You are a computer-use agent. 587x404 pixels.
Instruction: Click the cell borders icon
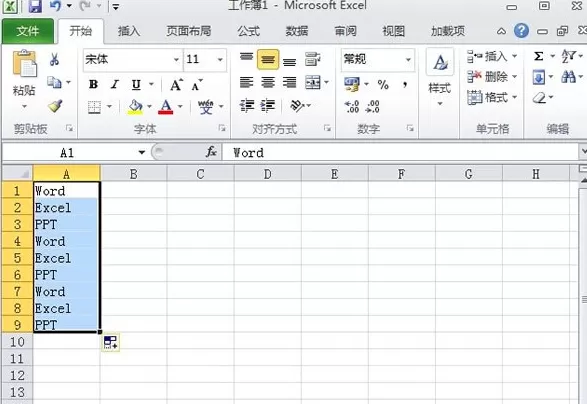pyautogui.click(x=94, y=107)
